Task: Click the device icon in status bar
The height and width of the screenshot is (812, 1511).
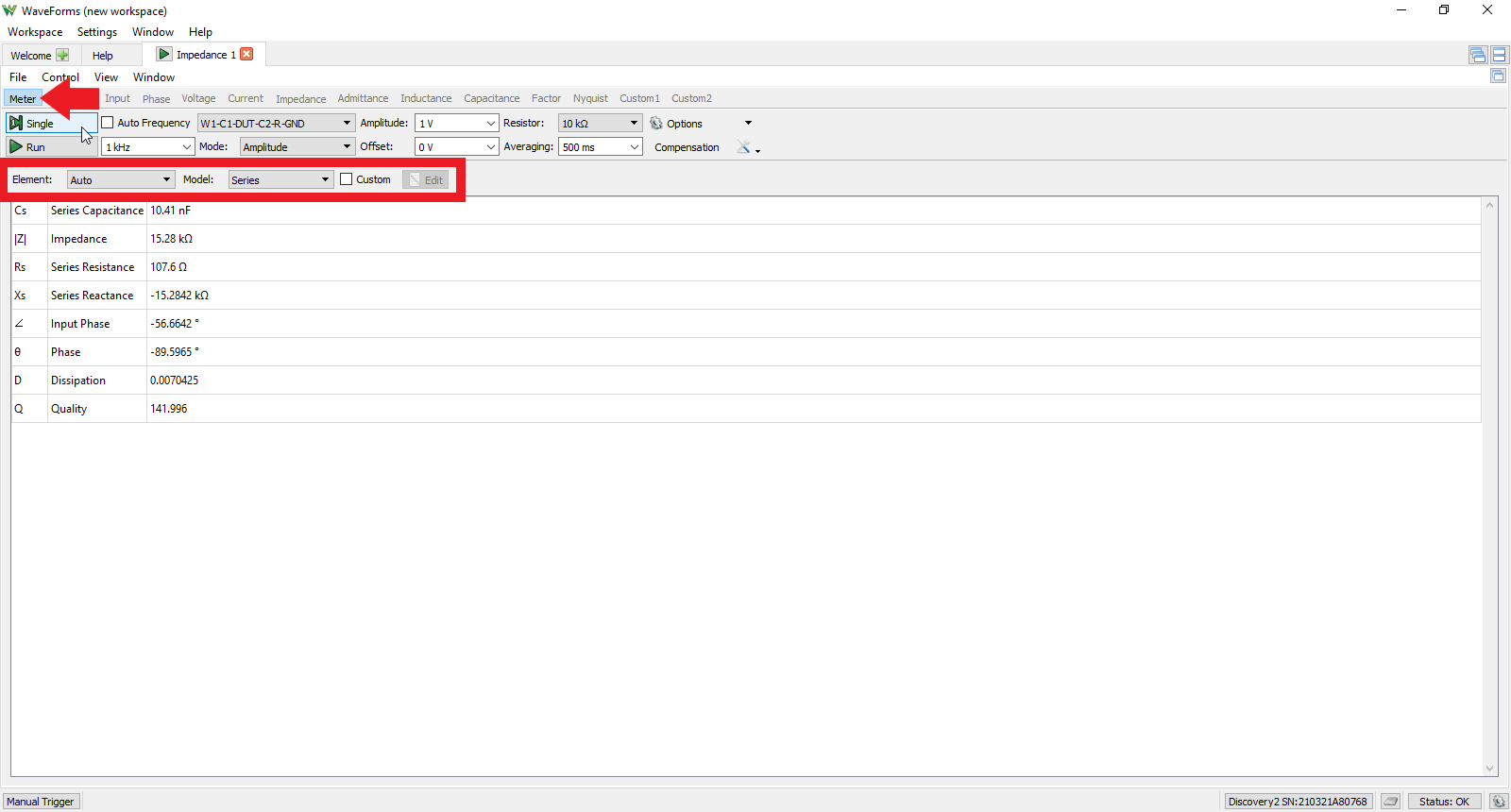Action: tap(1390, 802)
